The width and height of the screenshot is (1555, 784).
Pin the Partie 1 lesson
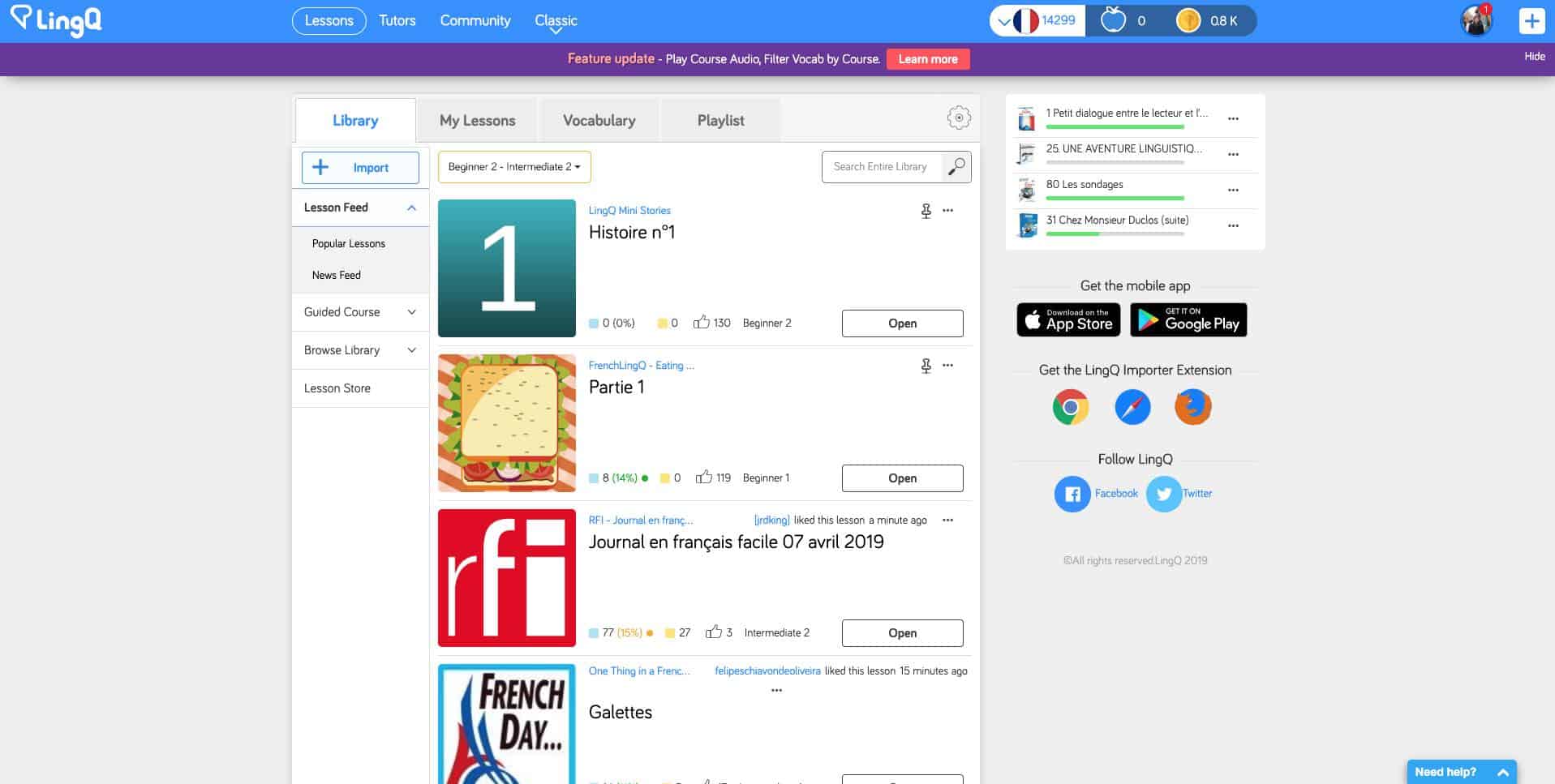point(926,366)
